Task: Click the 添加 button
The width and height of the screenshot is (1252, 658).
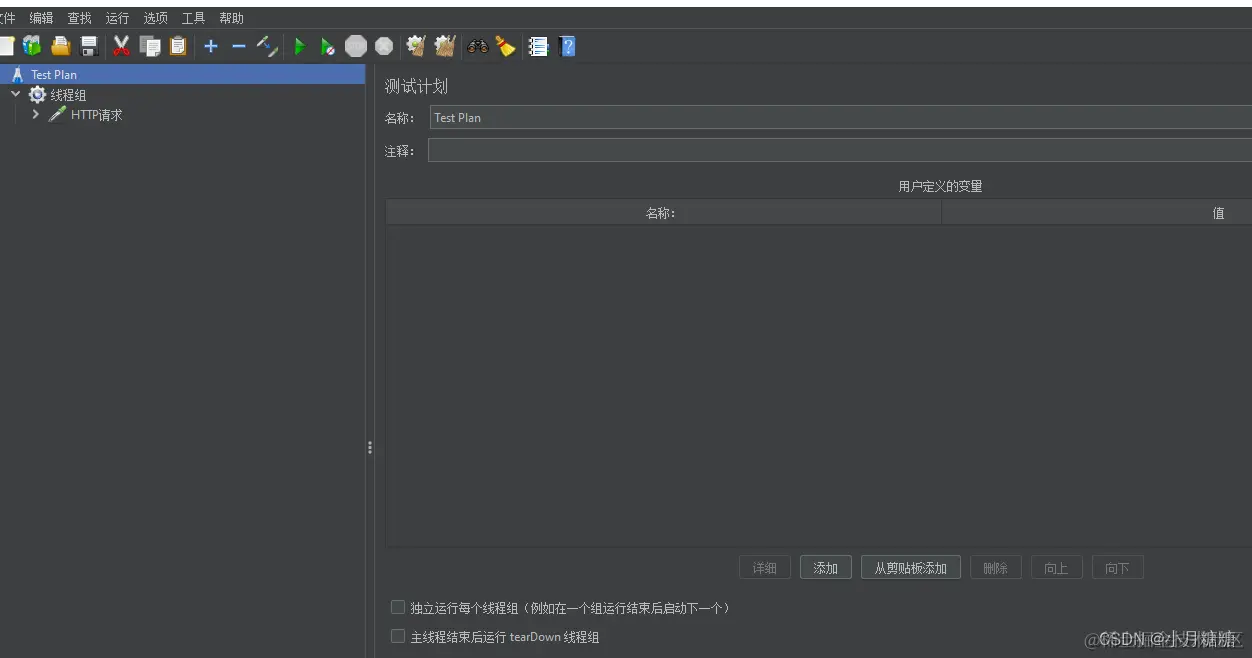Action: [825, 567]
